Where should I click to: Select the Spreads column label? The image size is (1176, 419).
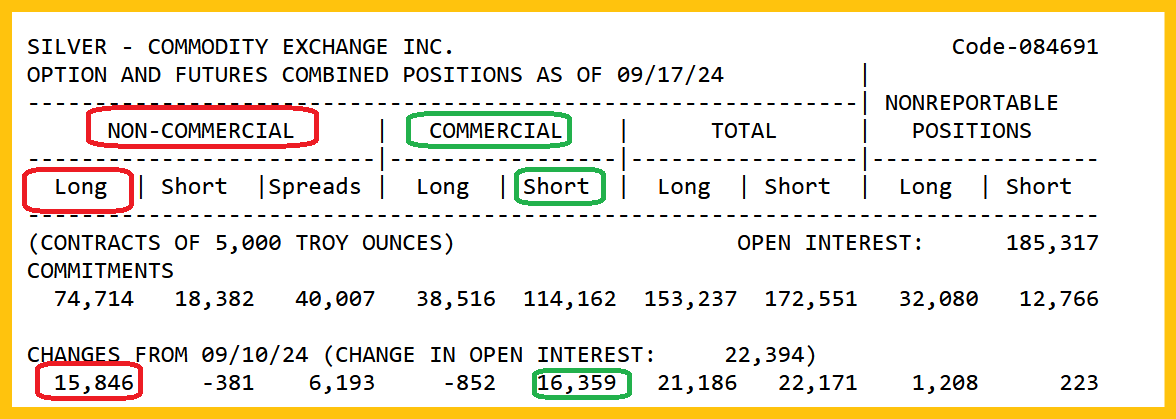[315, 187]
